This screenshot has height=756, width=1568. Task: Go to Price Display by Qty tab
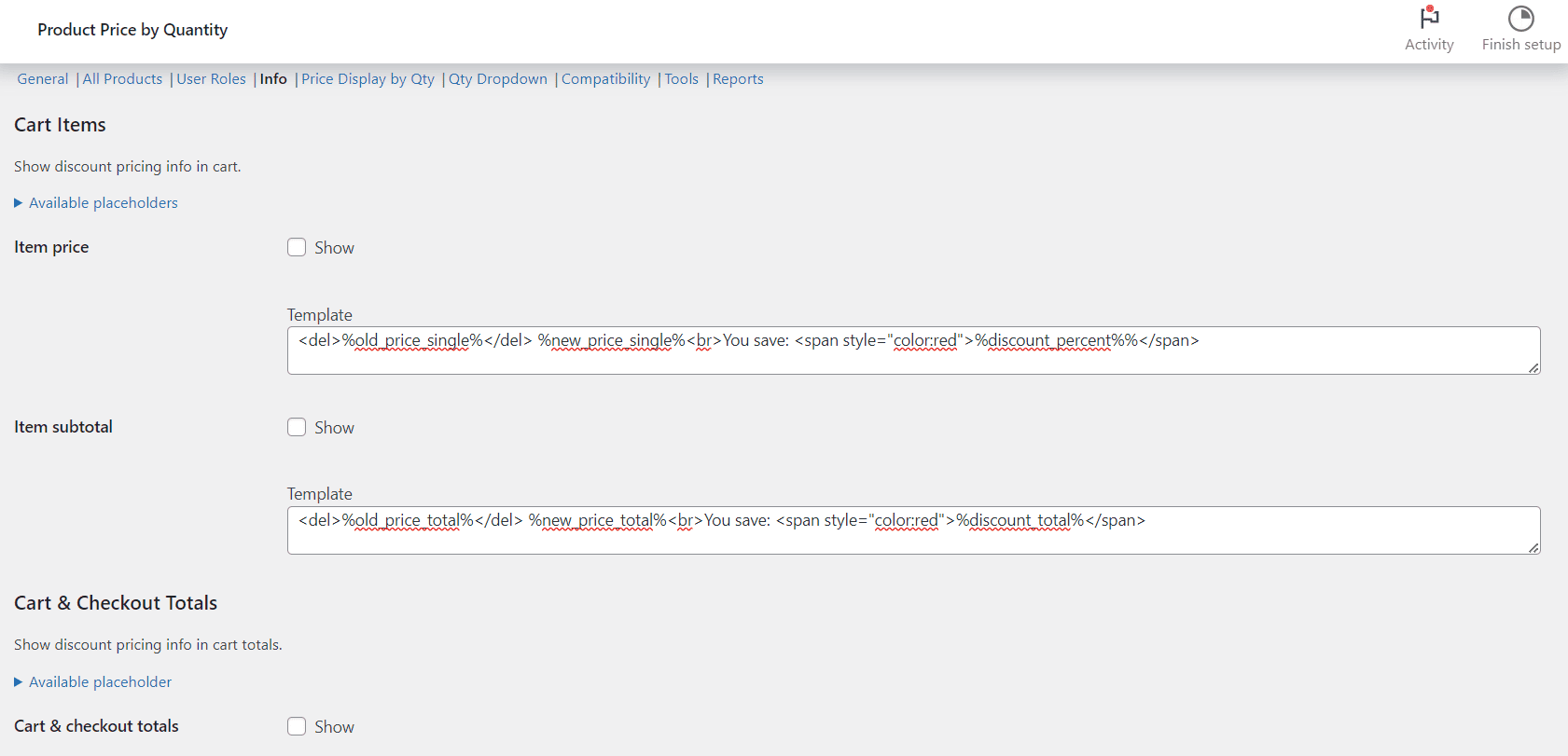pyautogui.click(x=368, y=79)
